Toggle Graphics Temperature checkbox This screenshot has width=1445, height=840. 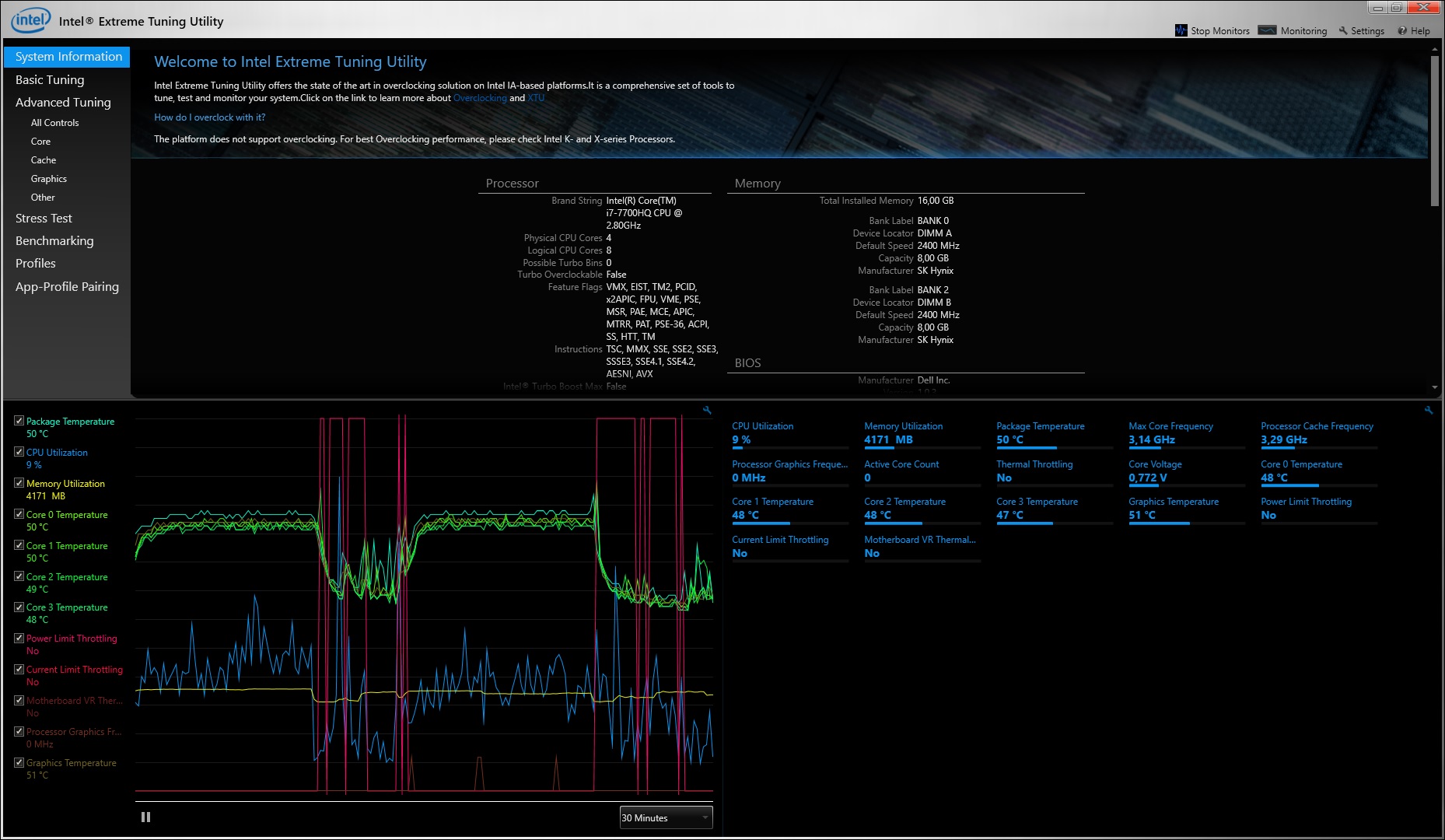(19, 762)
